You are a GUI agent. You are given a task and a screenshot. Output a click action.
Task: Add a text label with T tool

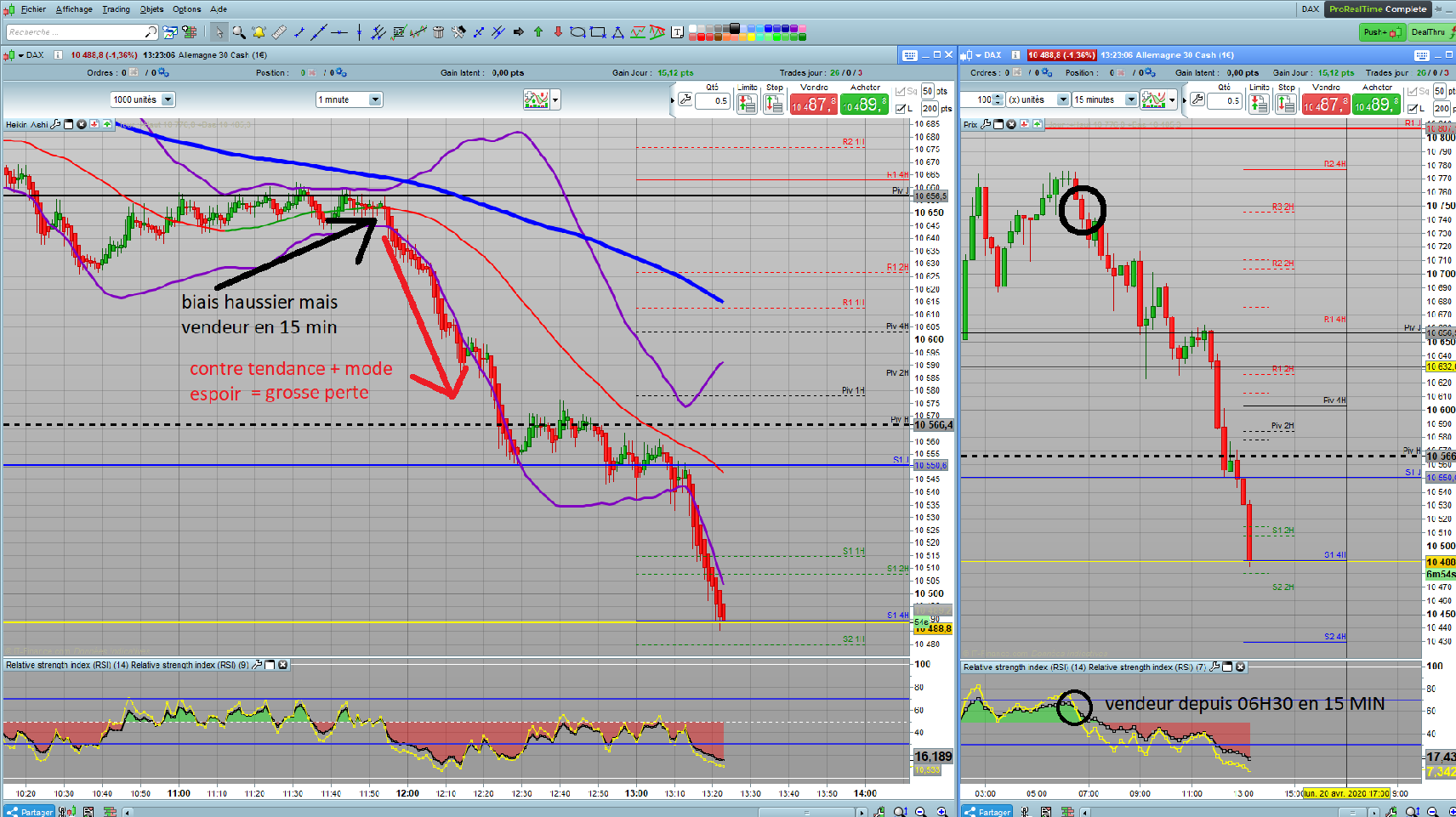coord(677,32)
